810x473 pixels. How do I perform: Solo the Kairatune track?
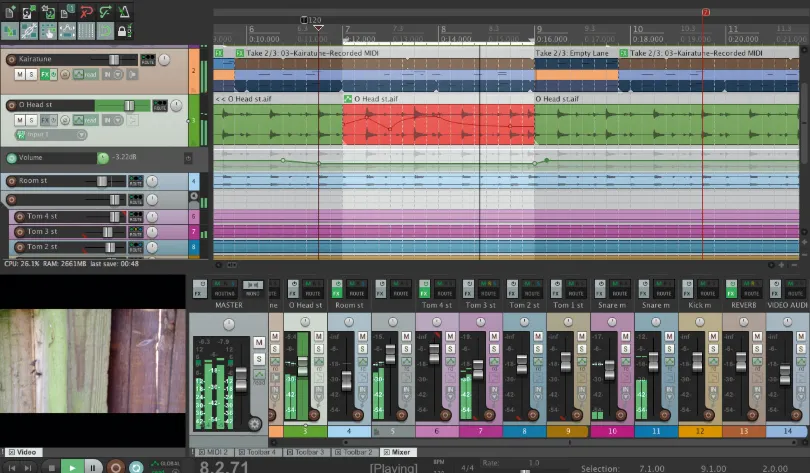pos(31,74)
